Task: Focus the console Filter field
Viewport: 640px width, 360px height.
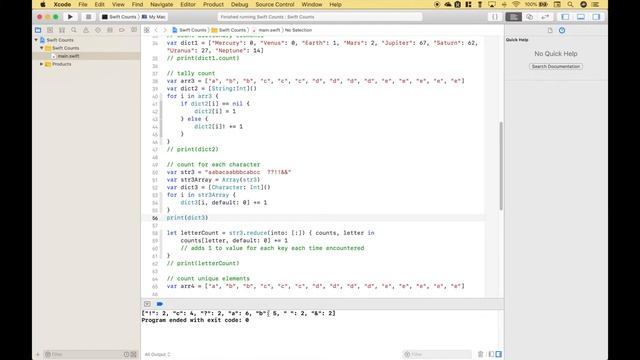Action: (x=437, y=354)
